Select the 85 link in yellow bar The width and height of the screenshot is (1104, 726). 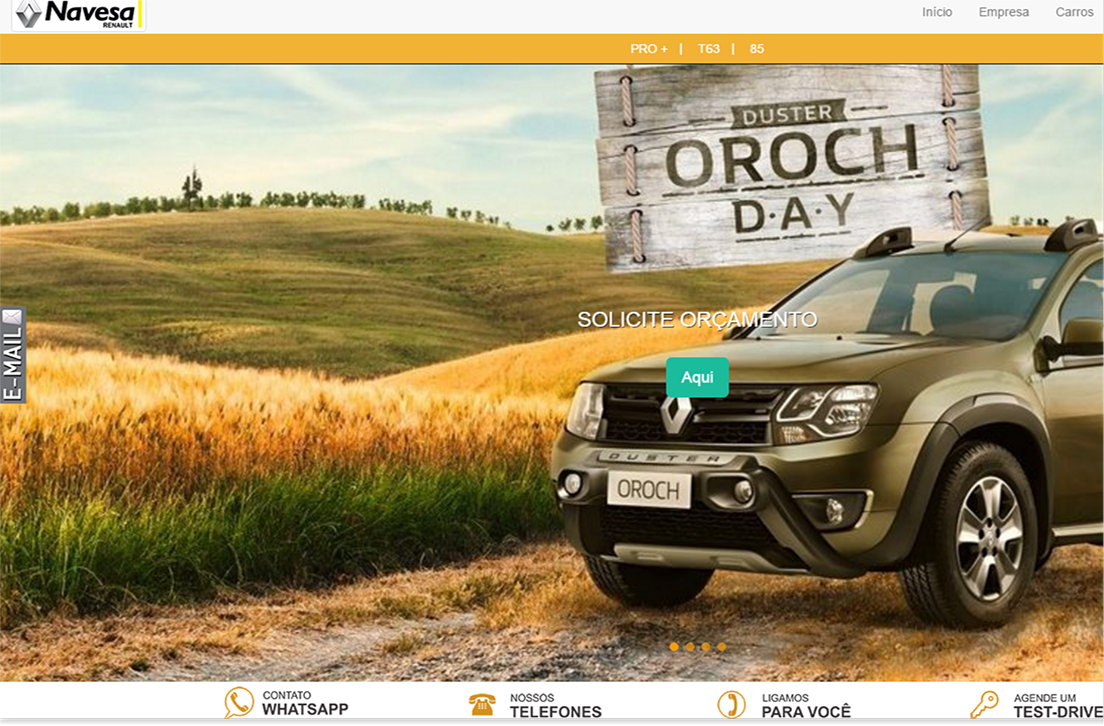pyautogui.click(x=757, y=49)
